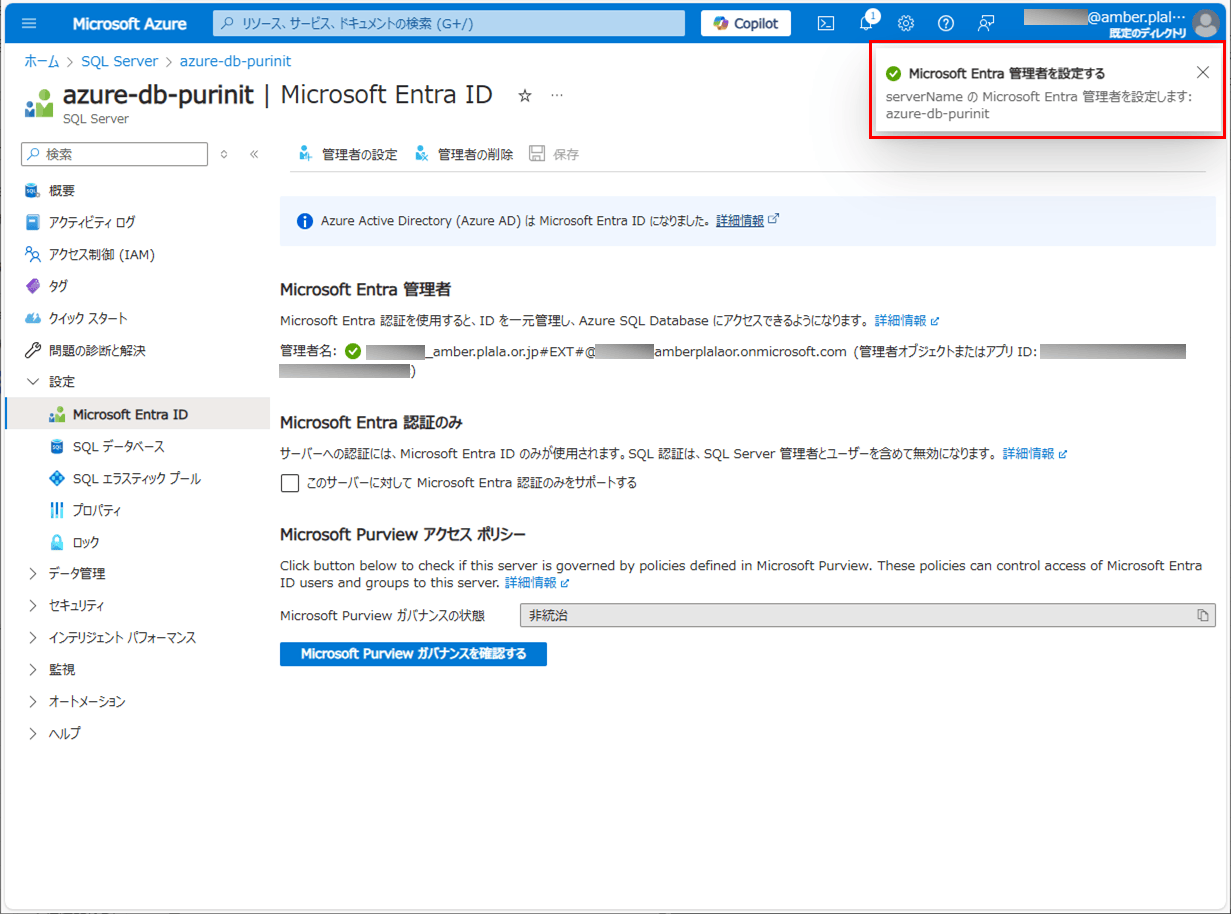The height and width of the screenshot is (914, 1231).
Task: Collapse the 設定 section in sidebar
Action: tap(34, 382)
